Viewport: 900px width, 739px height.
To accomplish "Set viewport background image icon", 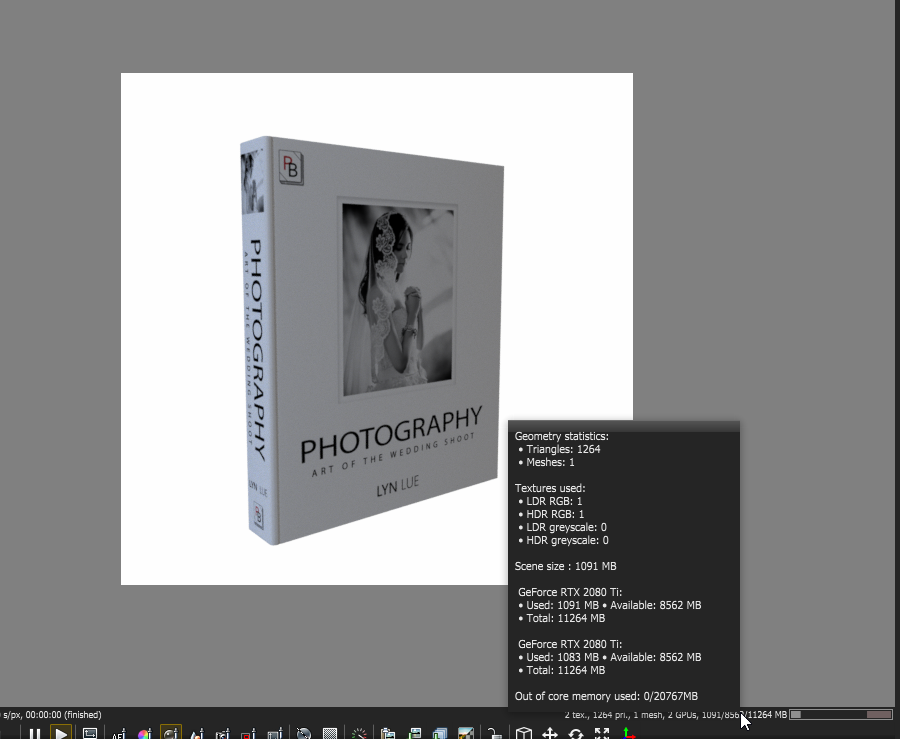I will [465, 734].
